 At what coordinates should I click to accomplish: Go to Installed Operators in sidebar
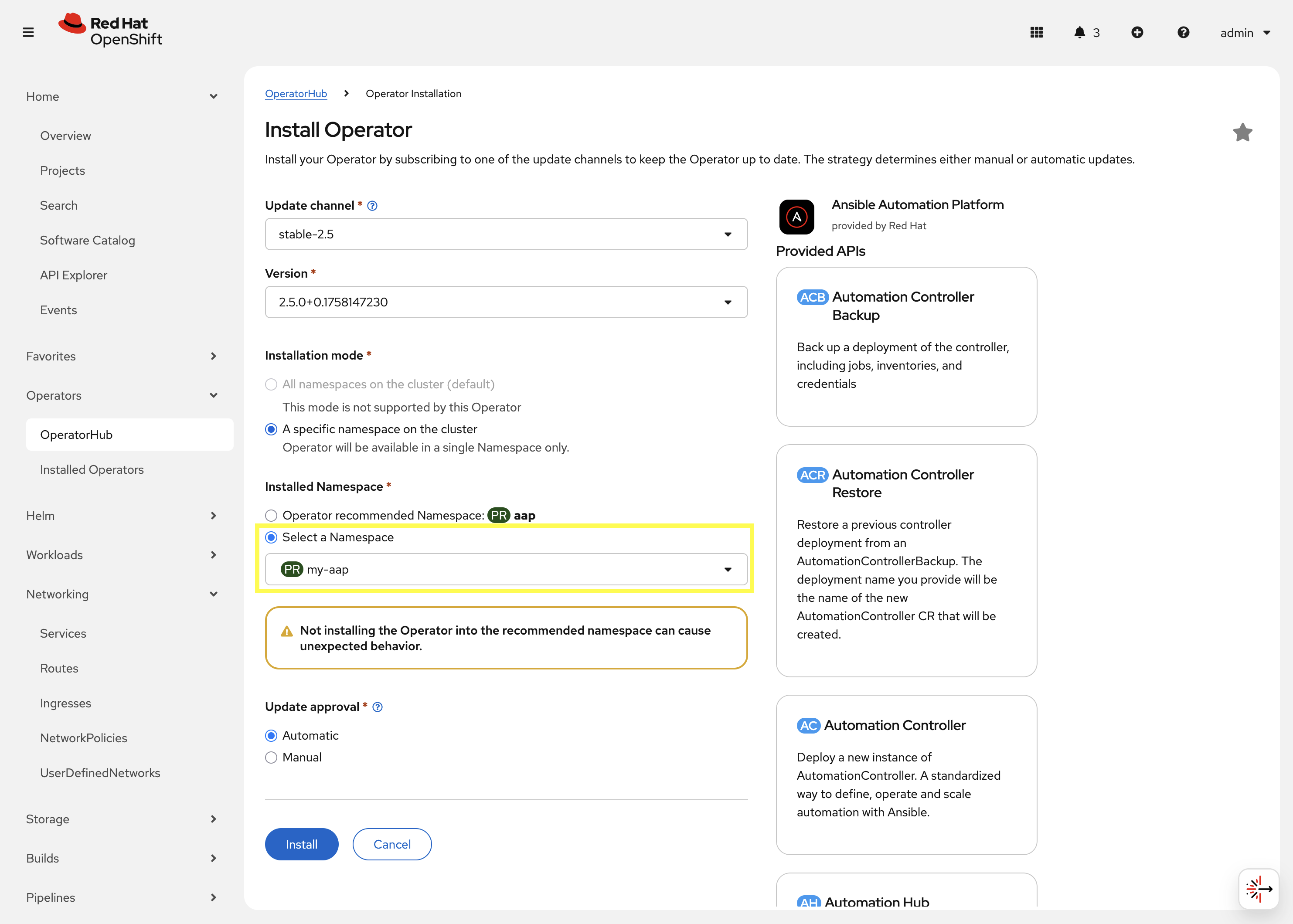point(92,470)
